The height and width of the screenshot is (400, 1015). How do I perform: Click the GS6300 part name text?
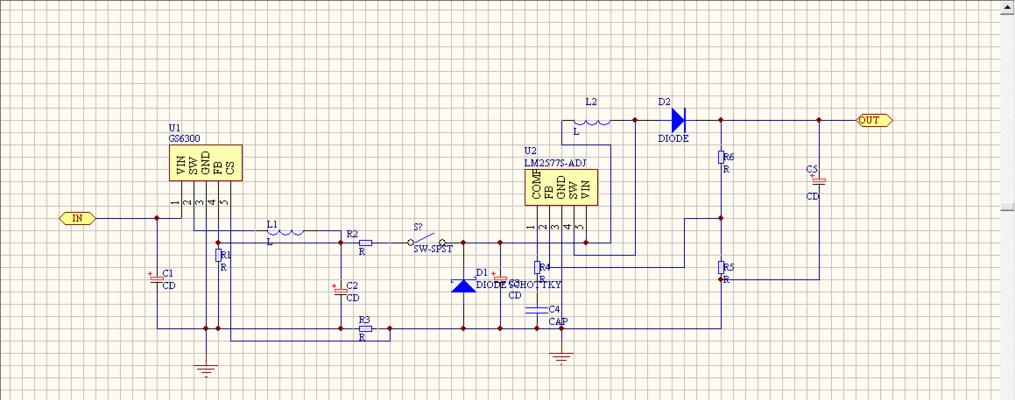(x=185, y=138)
